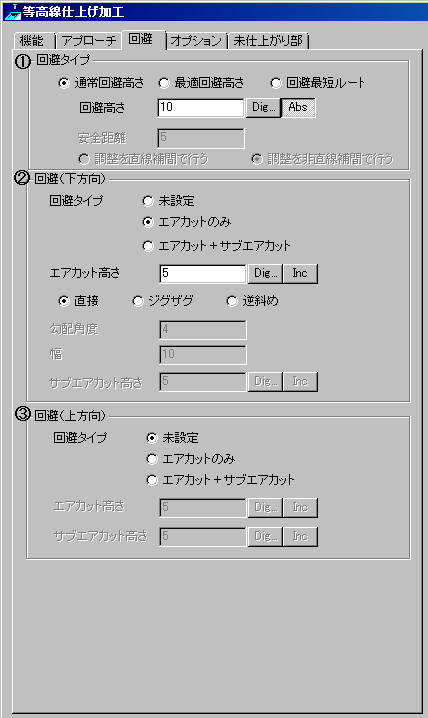Select エアカットのみ in 回避(上方向) section

[191, 459]
